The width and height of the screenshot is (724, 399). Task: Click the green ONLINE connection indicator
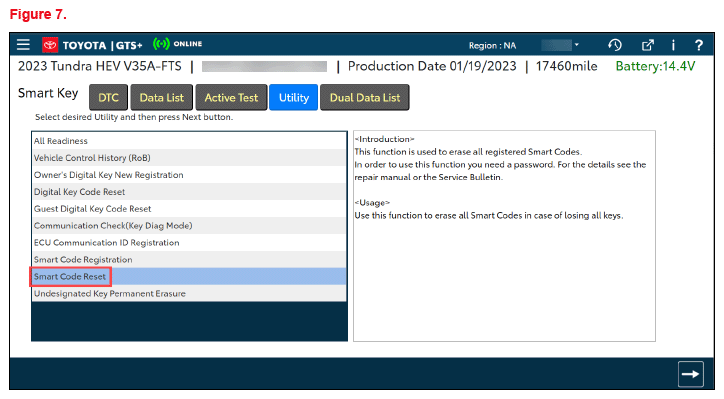[x=177, y=44]
